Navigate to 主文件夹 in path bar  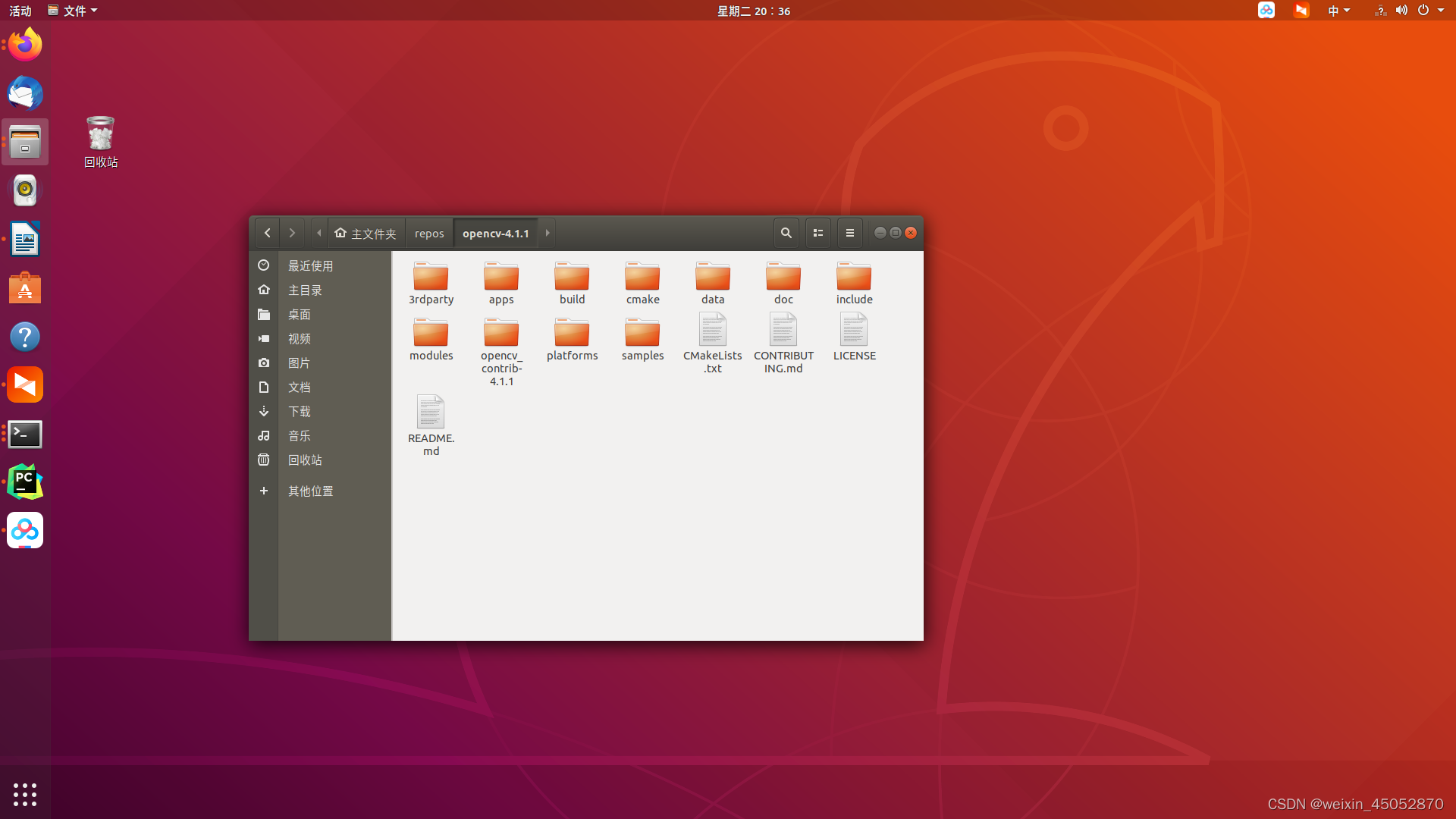[x=366, y=233]
